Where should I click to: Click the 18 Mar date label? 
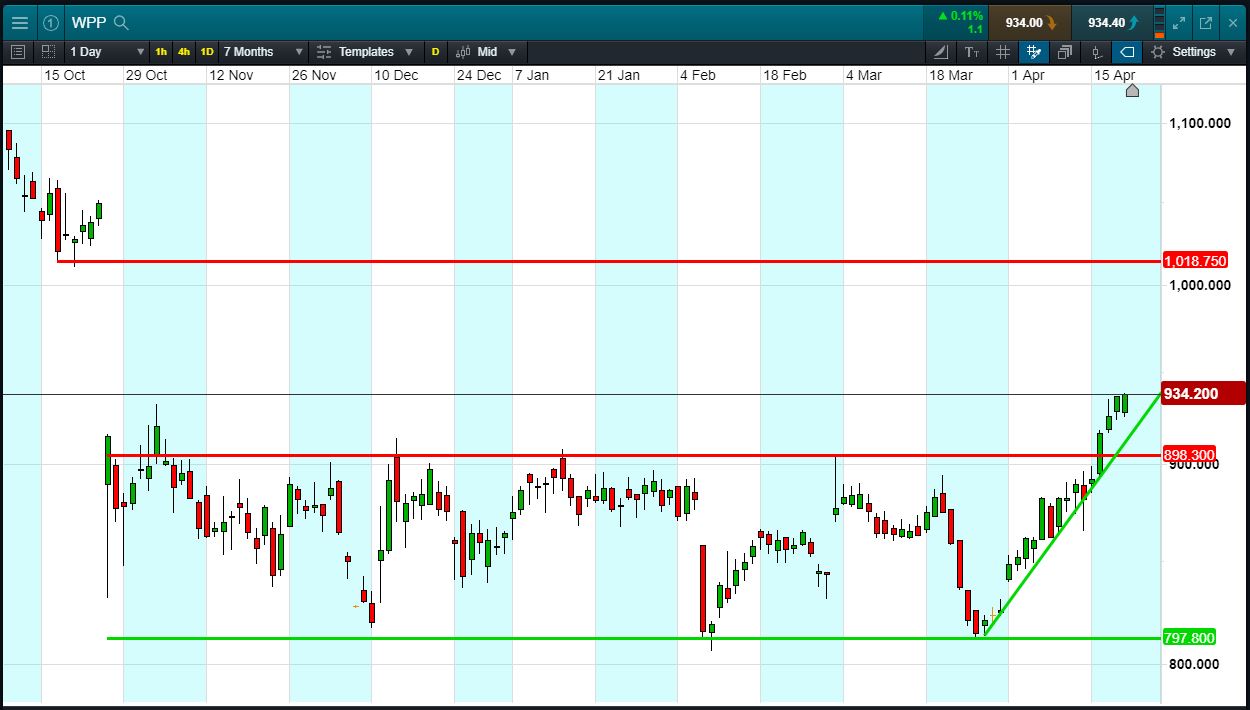[x=951, y=75]
